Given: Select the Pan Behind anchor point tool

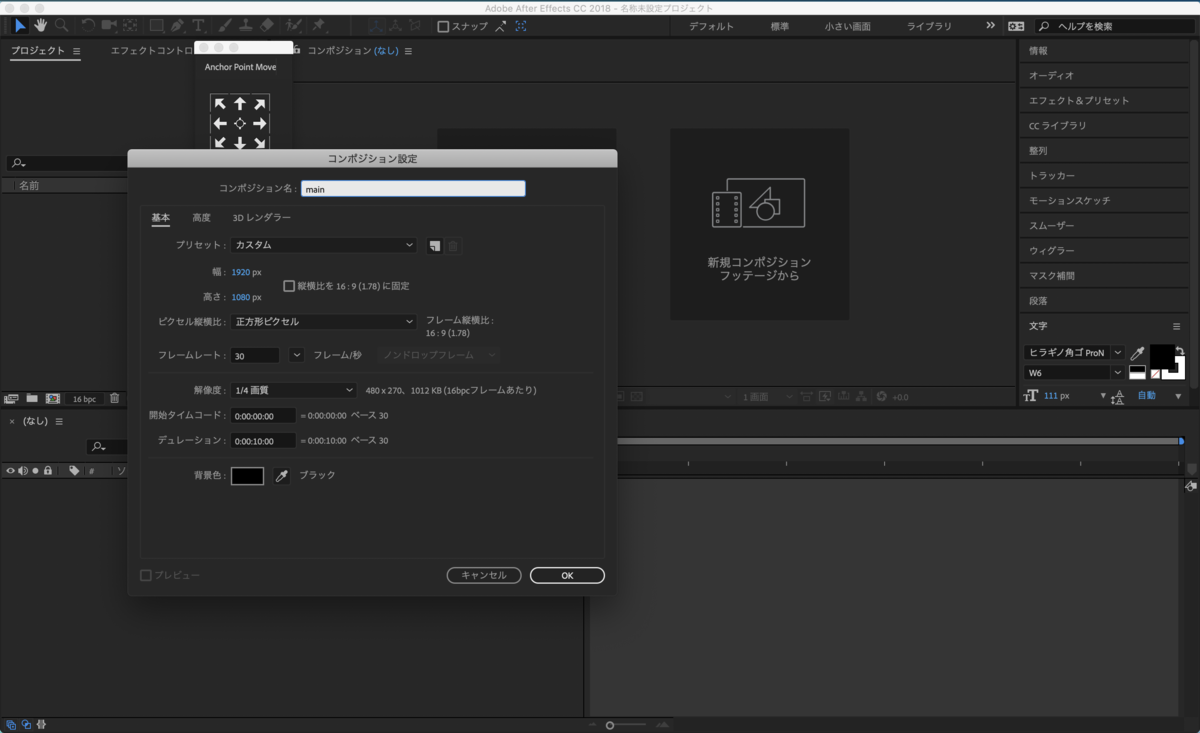Looking at the screenshot, I should pyautogui.click(x=130, y=25).
